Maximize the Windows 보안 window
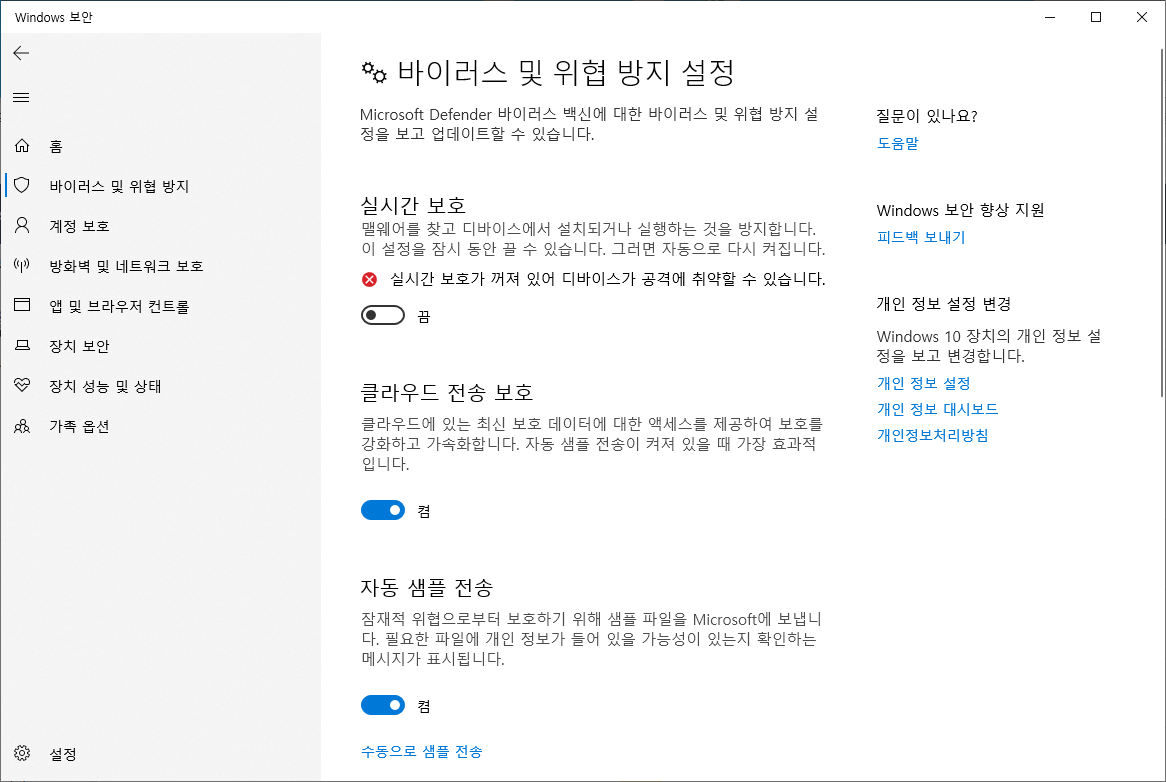The height and width of the screenshot is (782, 1166). 1096,17
